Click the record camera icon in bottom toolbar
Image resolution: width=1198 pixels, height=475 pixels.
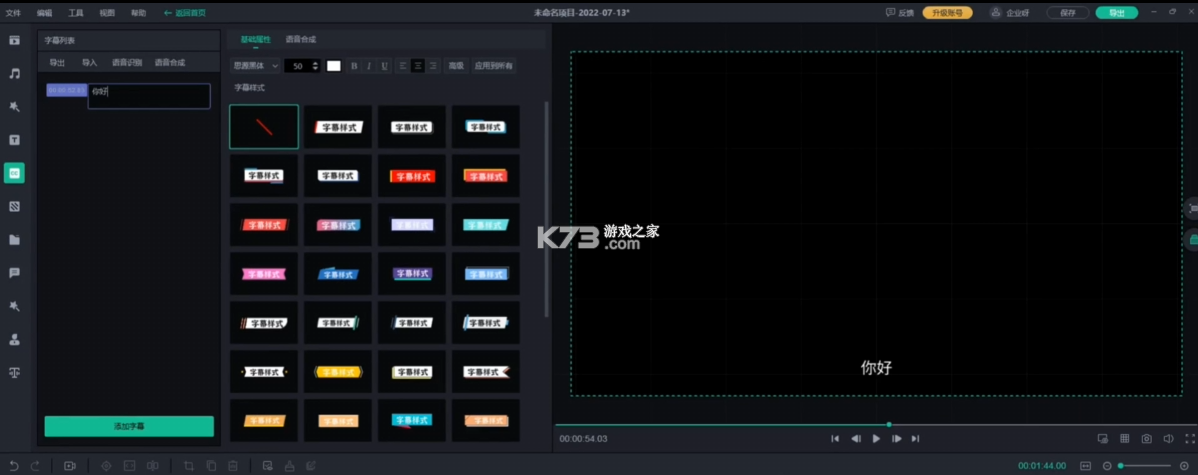click(x=70, y=466)
